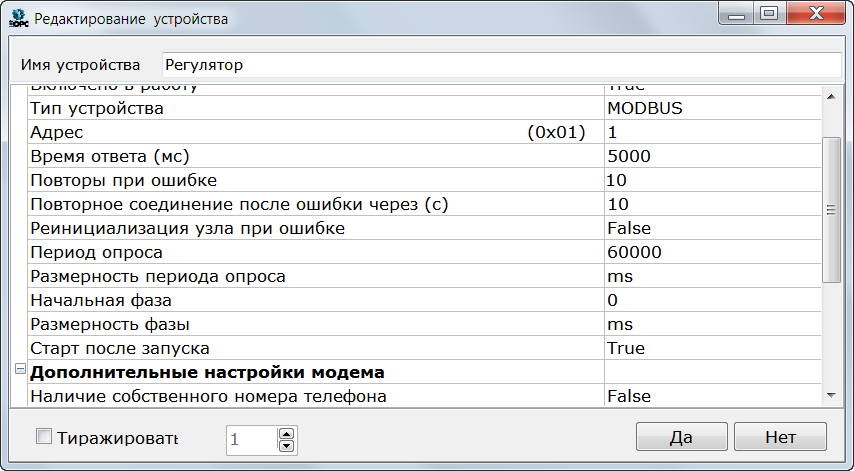
Task: Click the Период опроса label
Action: click(96, 252)
